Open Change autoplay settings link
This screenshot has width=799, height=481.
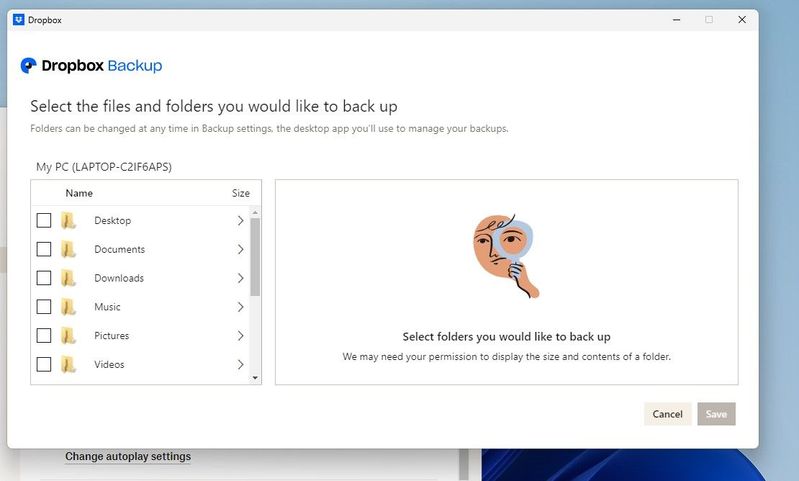point(128,457)
